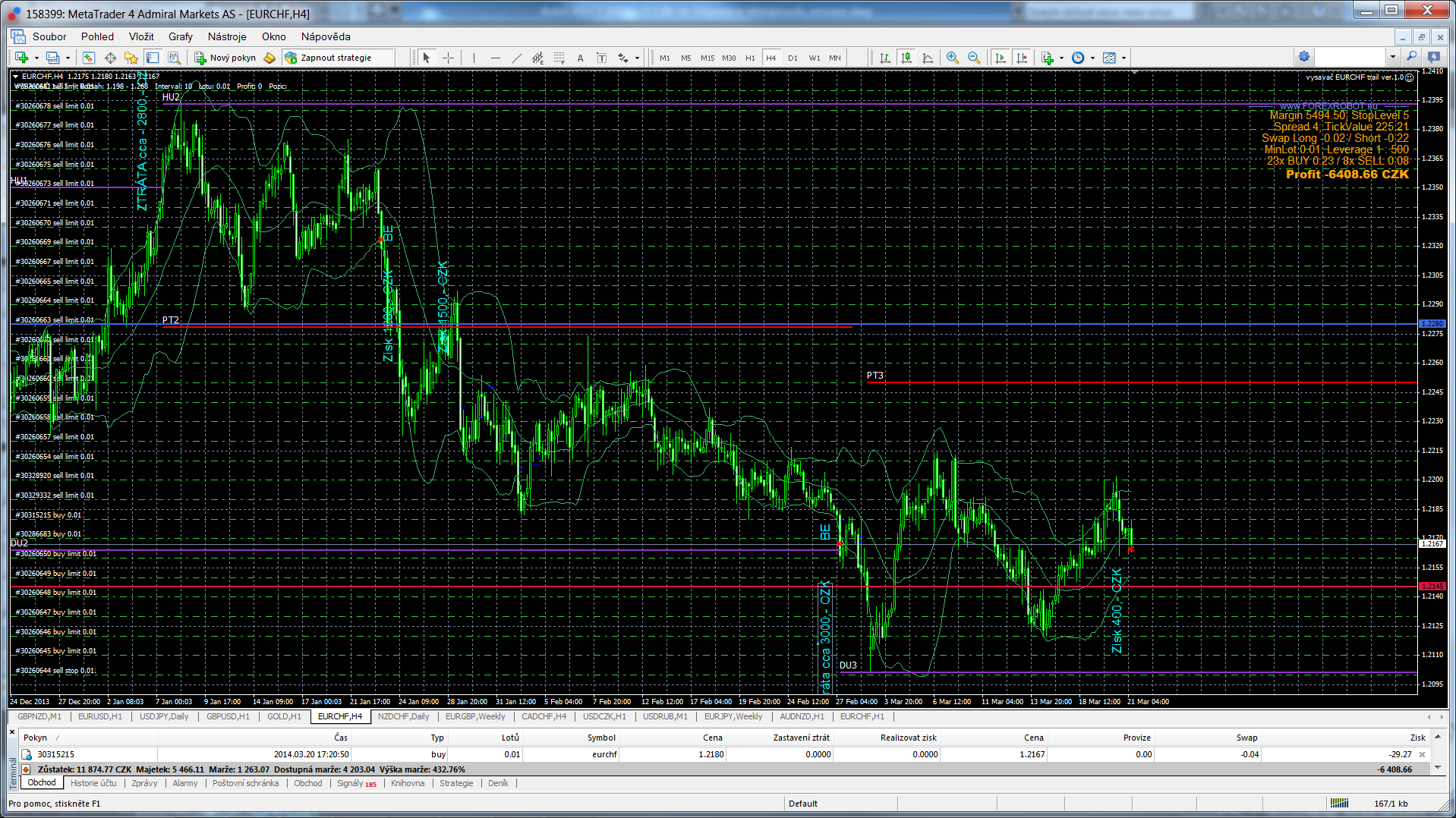Toggle Auto Scroll chart icon
1456x818 pixels.
[1001, 58]
